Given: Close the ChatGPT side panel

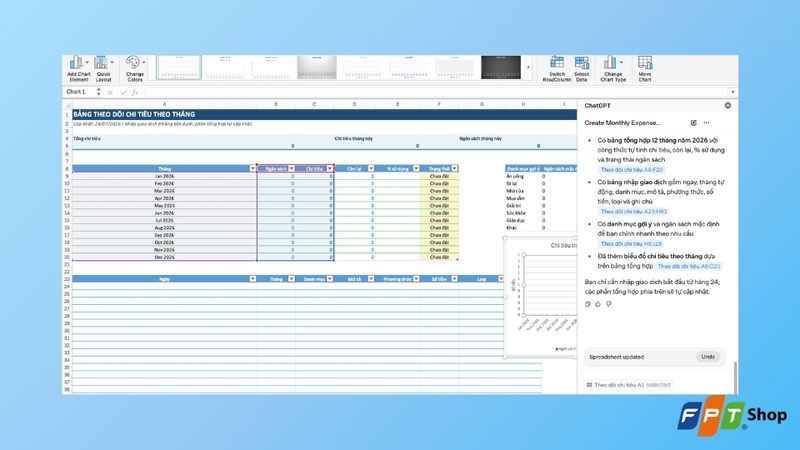Looking at the screenshot, I should pos(728,106).
